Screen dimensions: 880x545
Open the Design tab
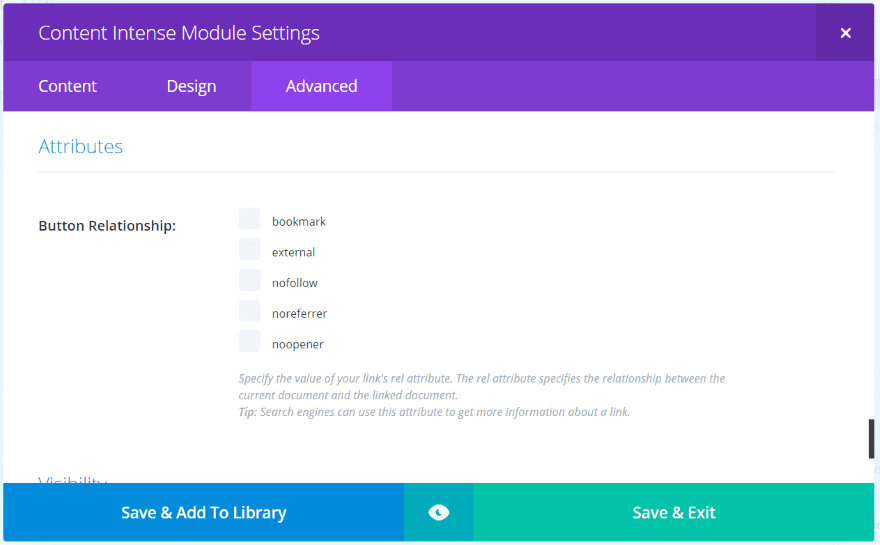tap(191, 86)
